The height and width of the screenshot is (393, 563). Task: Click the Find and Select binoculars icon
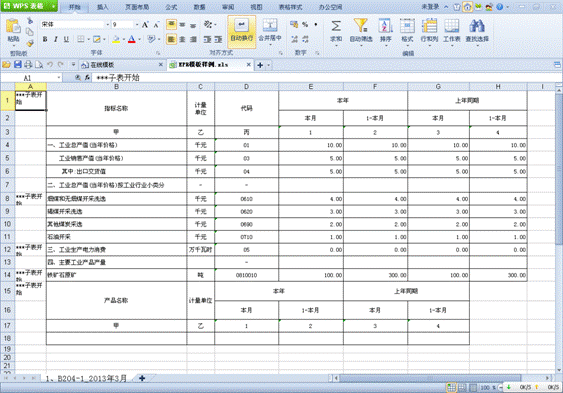(477, 27)
